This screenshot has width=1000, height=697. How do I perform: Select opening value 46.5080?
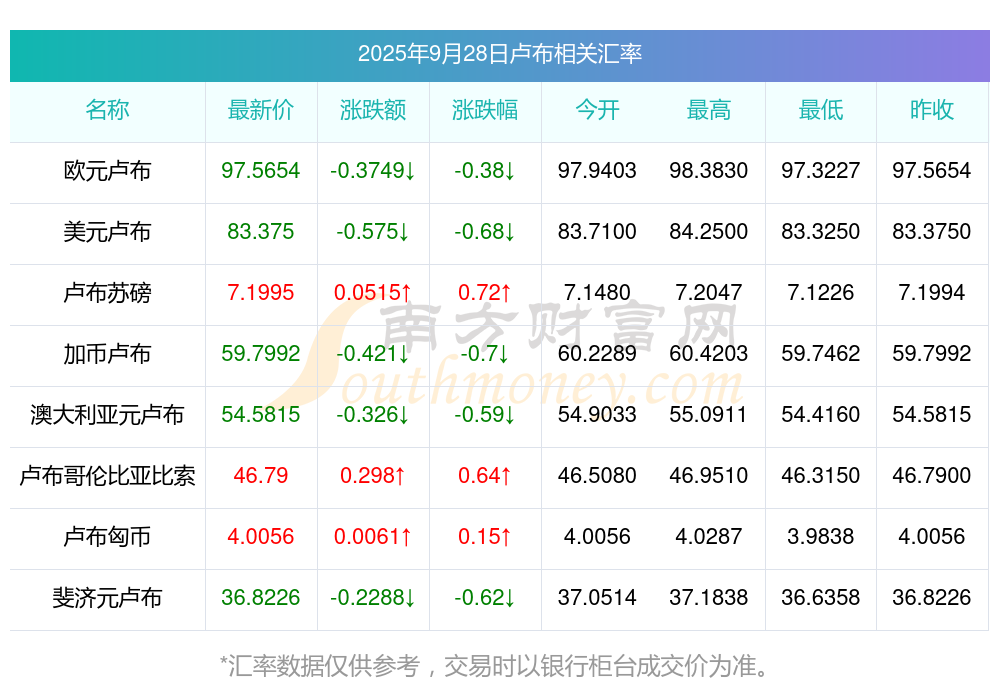[597, 476]
